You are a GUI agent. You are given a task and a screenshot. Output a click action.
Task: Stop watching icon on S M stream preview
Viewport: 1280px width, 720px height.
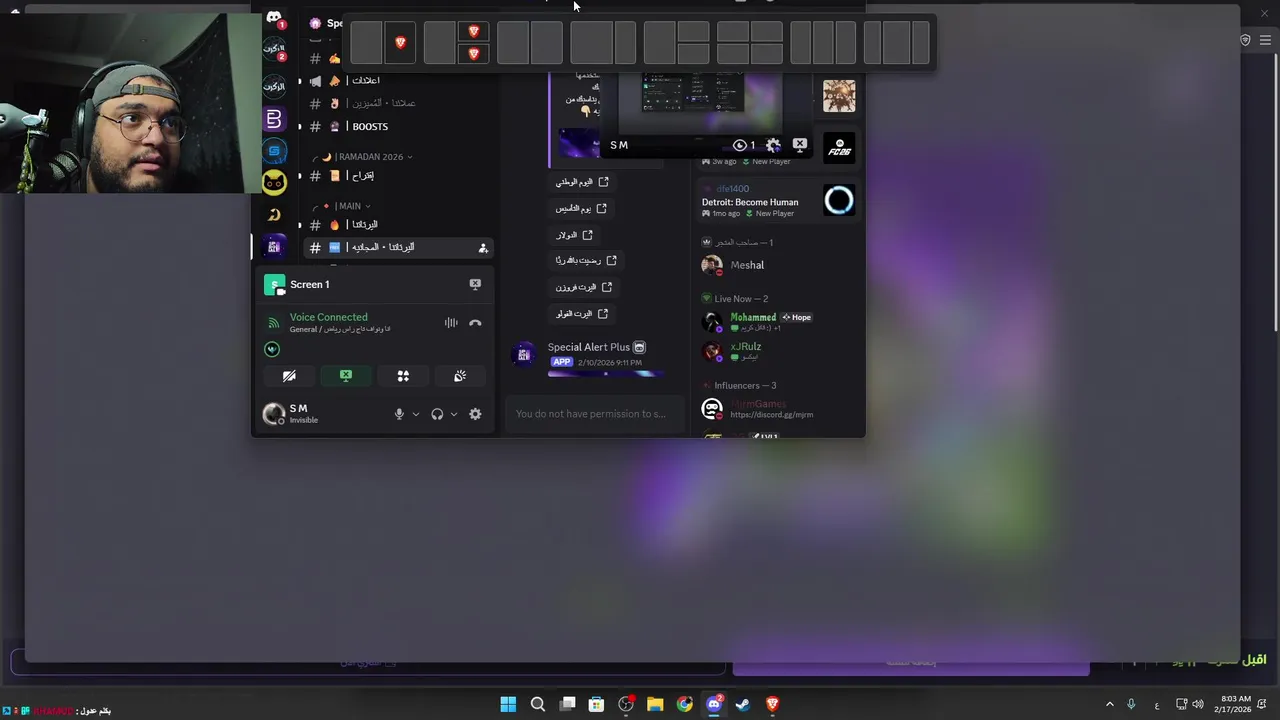[x=800, y=145]
